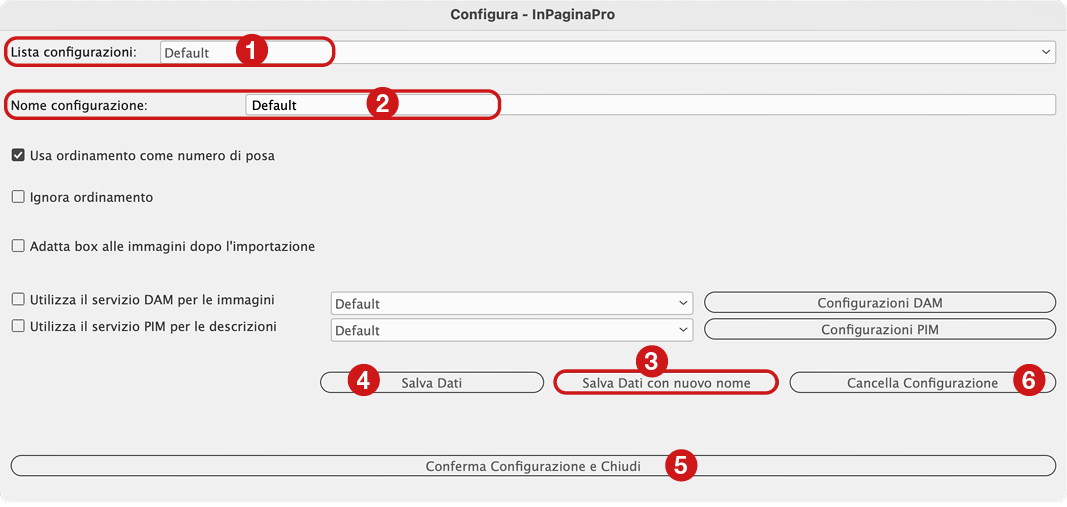Screen dimensions: 1067x507
Task: Click the red numbered marker 2
Action: (x=382, y=104)
